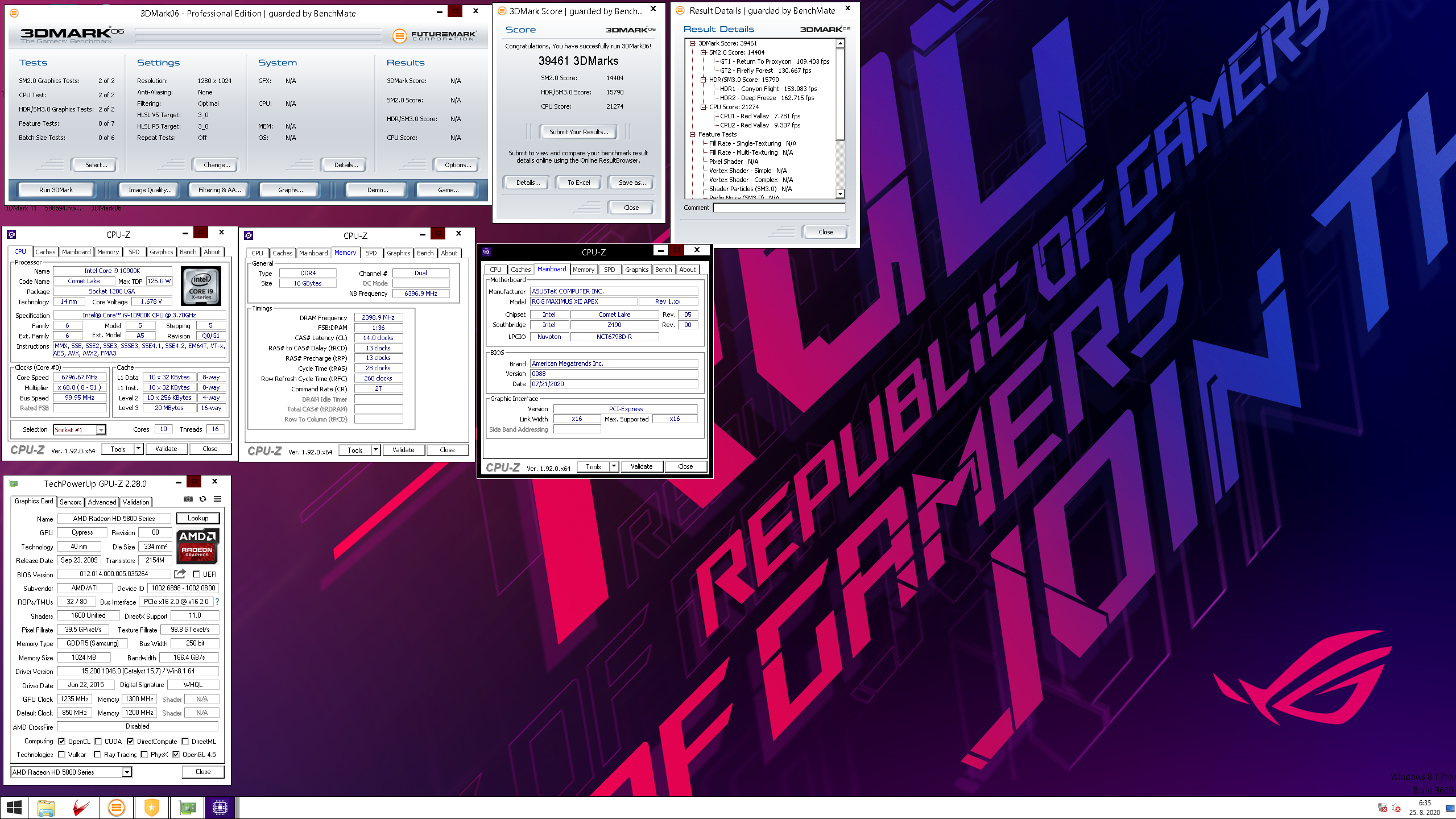Image resolution: width=1456 pixels, height=819 pixels.
Task: Open Tools dropdown arrow in CPU-Z Memory window
Action: pyautogui.click(x=375, y=450)
